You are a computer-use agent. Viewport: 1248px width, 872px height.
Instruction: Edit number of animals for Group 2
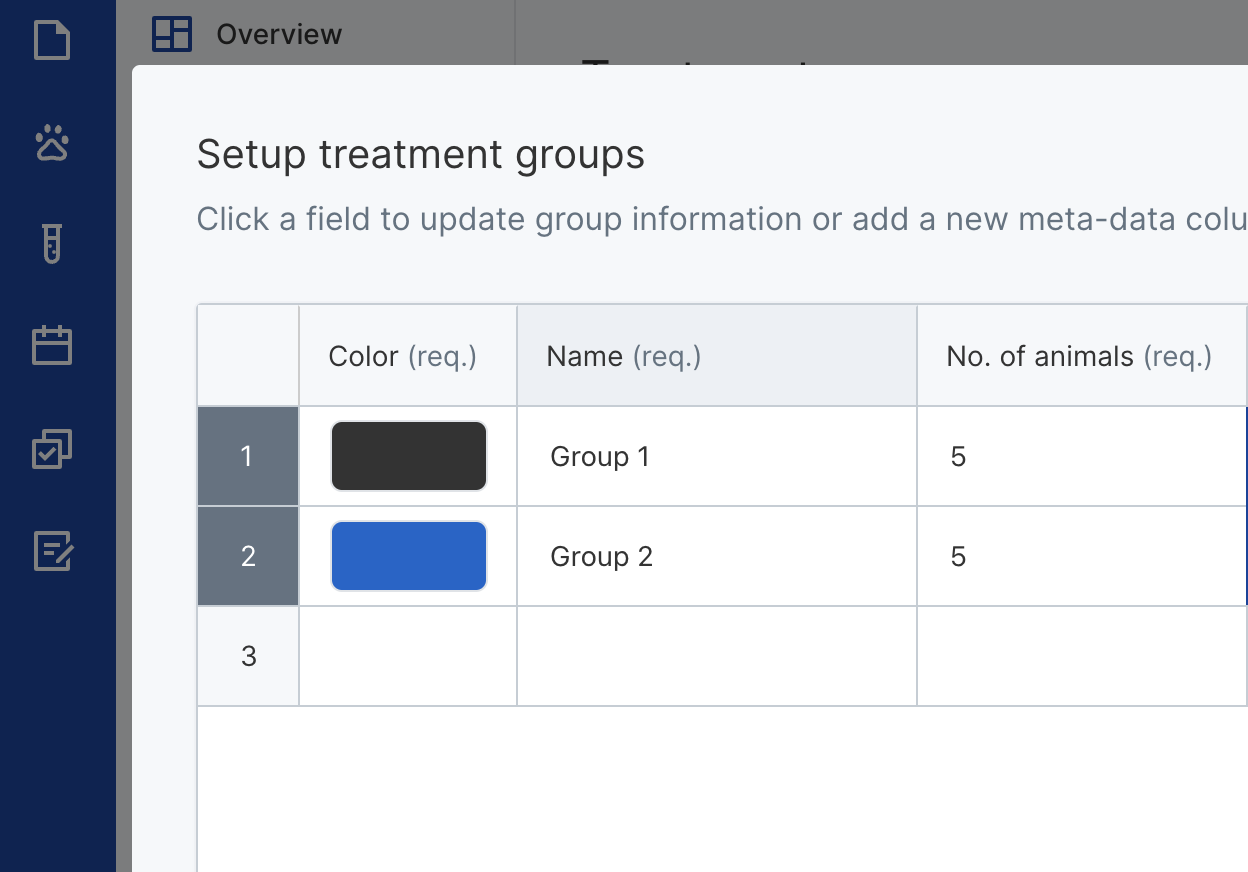(x=1082, y=556)
